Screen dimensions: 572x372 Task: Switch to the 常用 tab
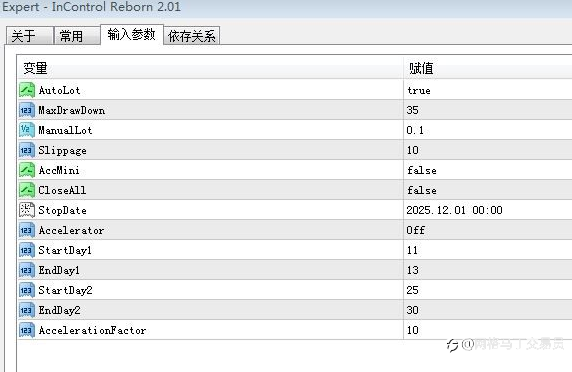pyautogui.click(x=77, y=36)
